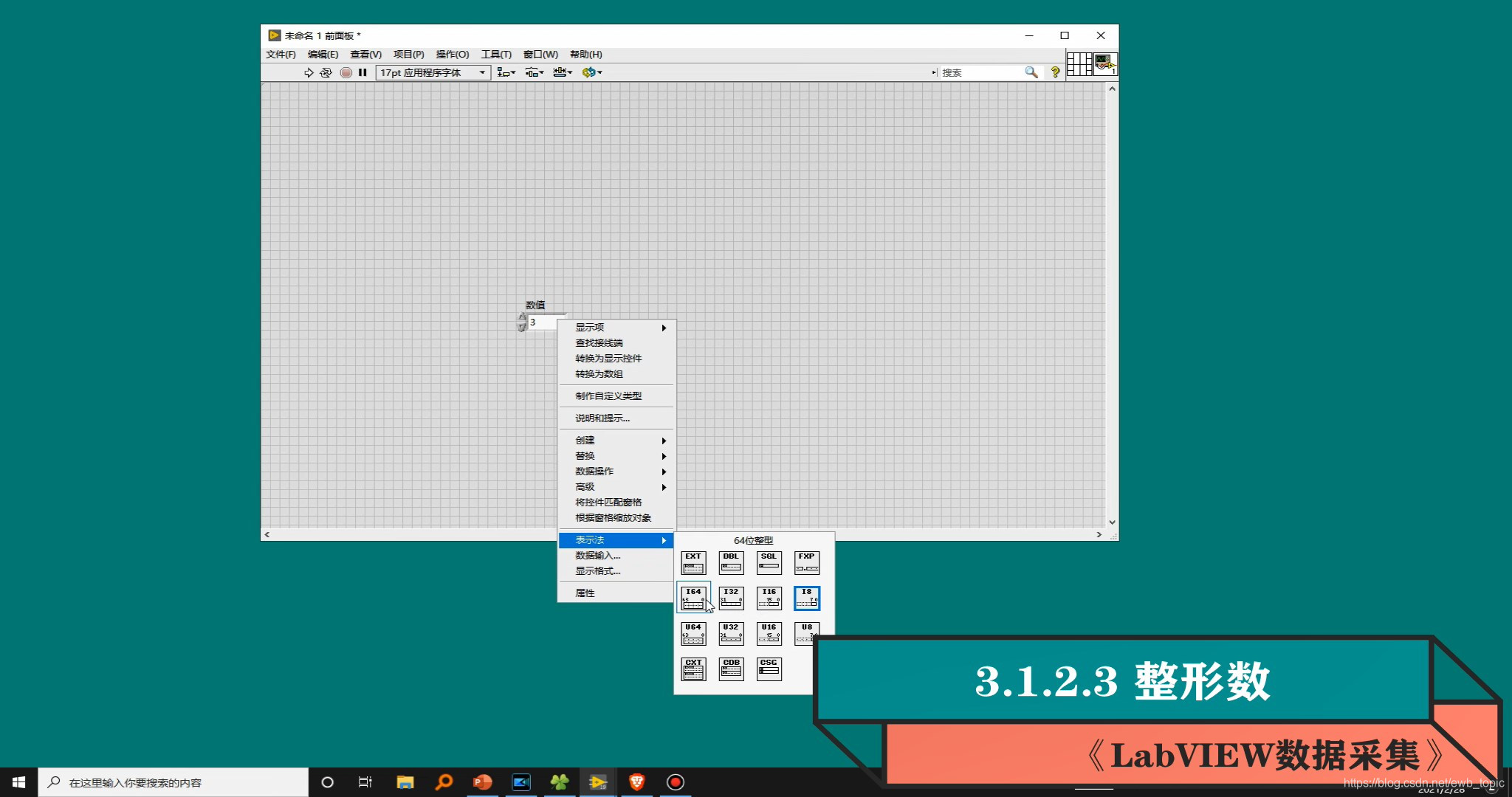1512x797 pixels.
Task: Choose 数据输入... from context menu
Action: point(616,556)
